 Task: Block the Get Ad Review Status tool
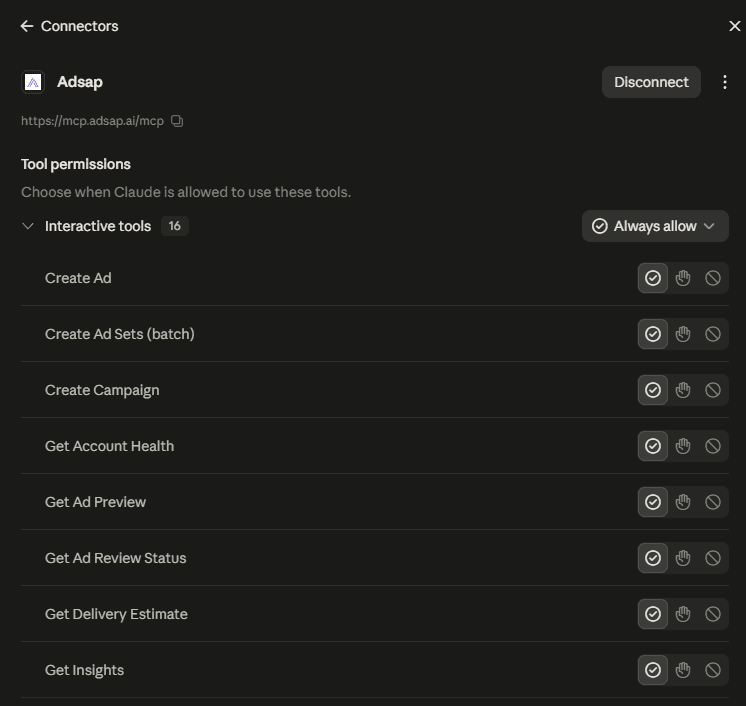(x=713, y=558)
